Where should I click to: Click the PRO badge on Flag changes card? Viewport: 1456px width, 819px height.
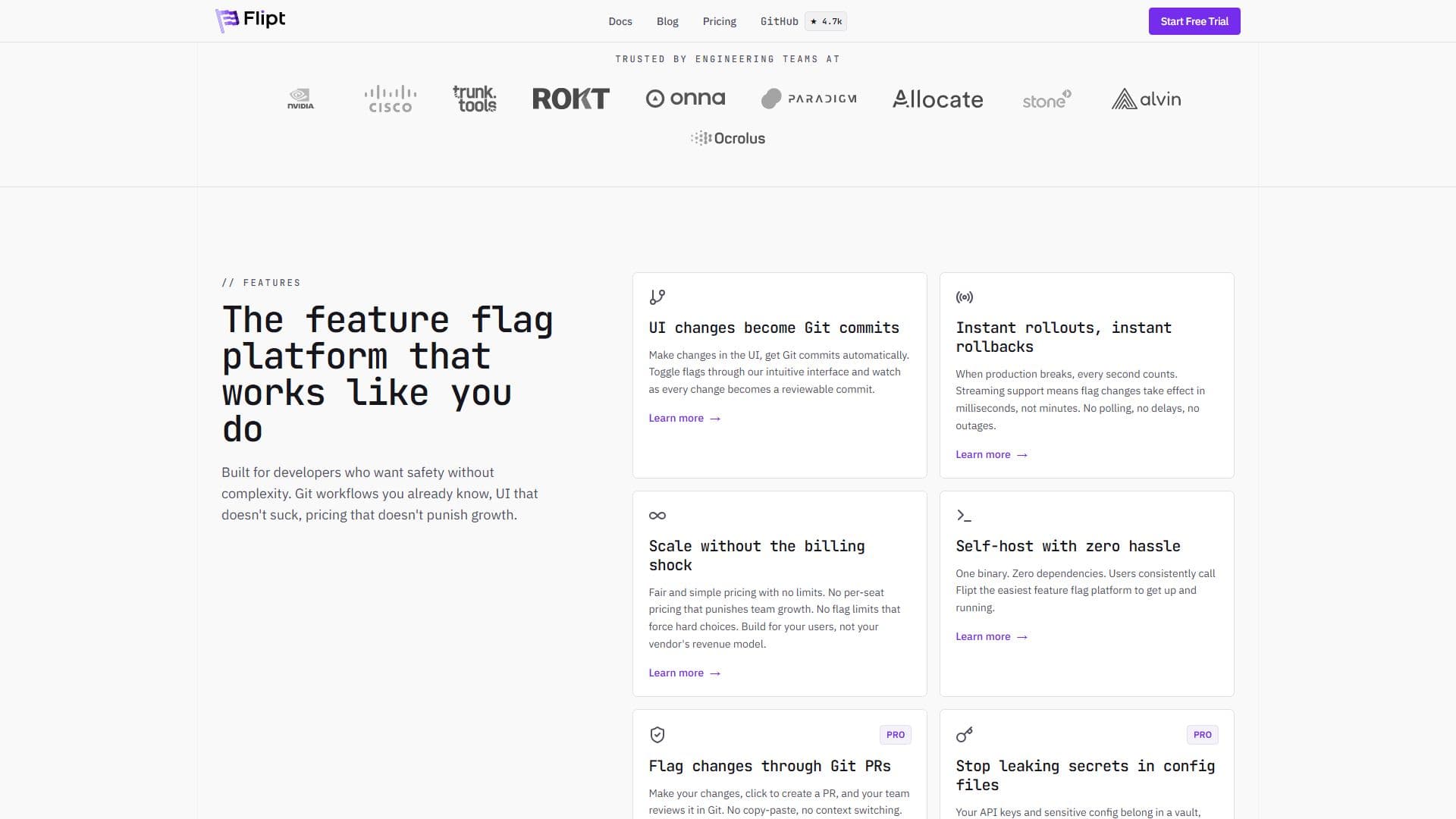pyautogui.click(x=896, y=735)
